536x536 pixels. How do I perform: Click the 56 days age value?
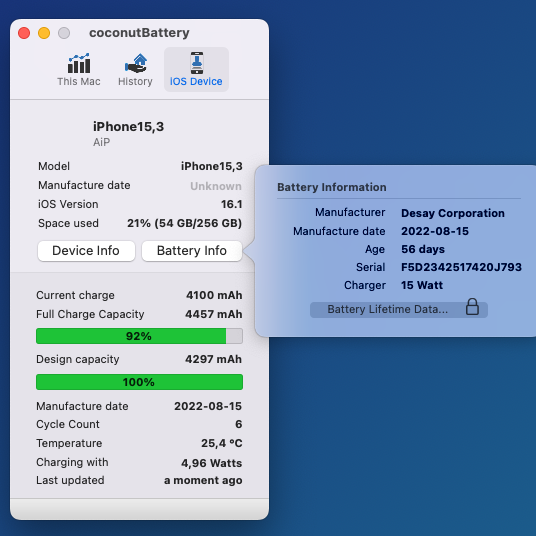tap(423, 249)
